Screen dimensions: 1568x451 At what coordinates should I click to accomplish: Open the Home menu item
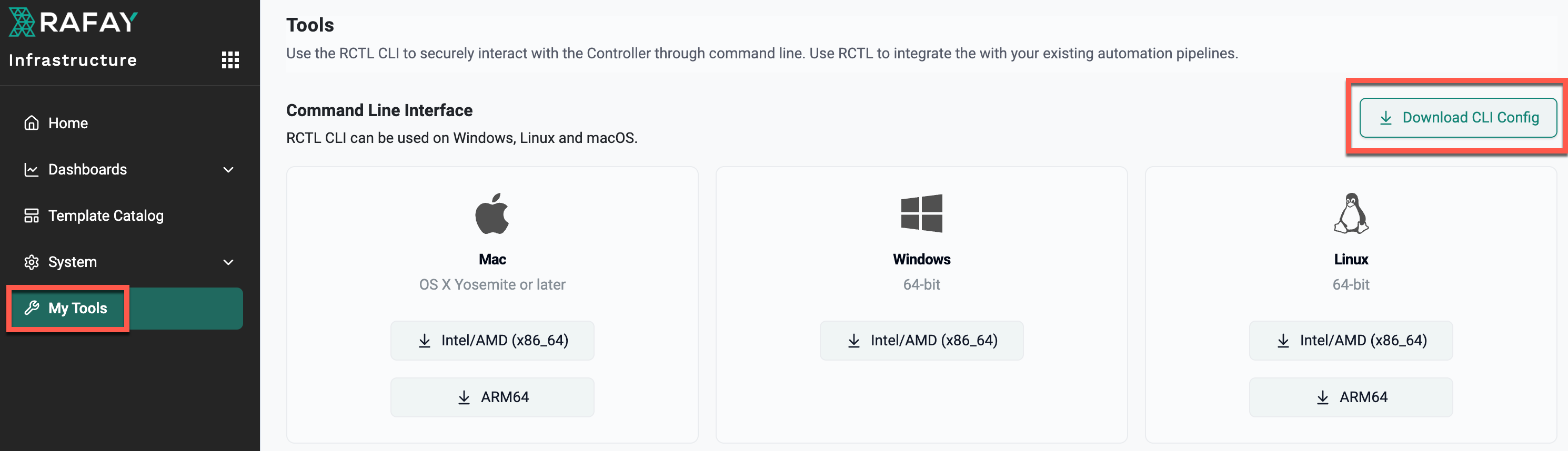pyautogui.click(x=68, y=123)
